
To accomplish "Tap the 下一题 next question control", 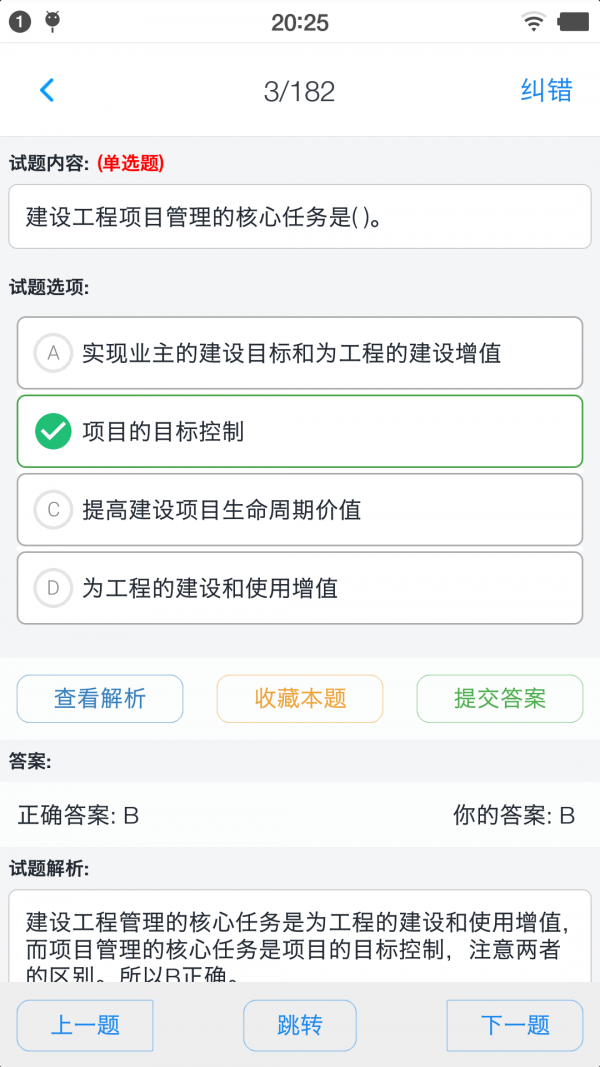I will [514, 1025].
